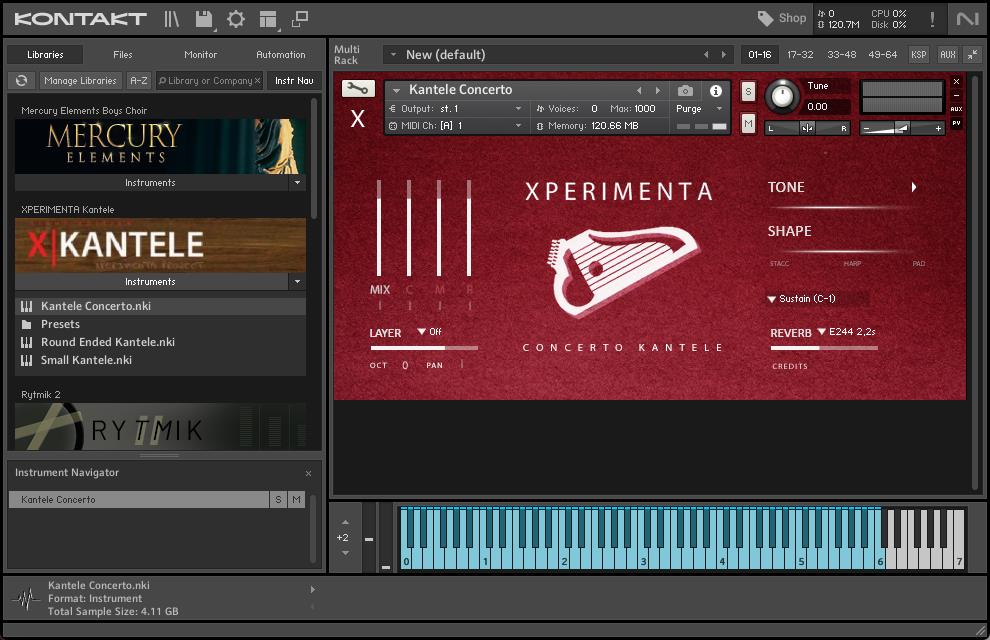The width and height of the screenshot is (990, 640).
Task: Switch to the Files tab
Action: [x=122, y=55]
